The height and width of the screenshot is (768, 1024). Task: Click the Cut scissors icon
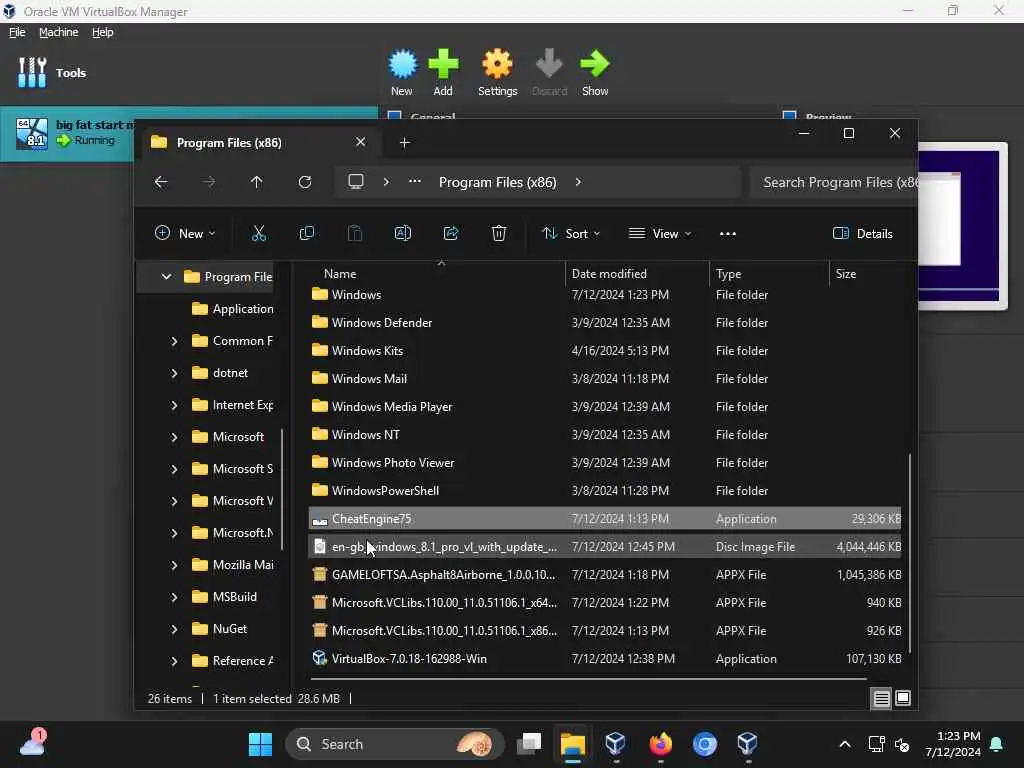point(259,233)
